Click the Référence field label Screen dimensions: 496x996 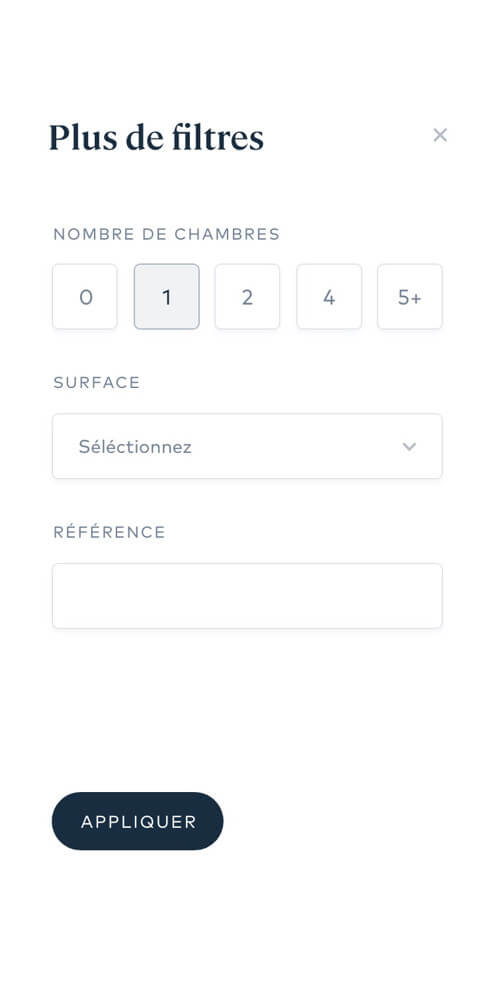pos(109,532)
